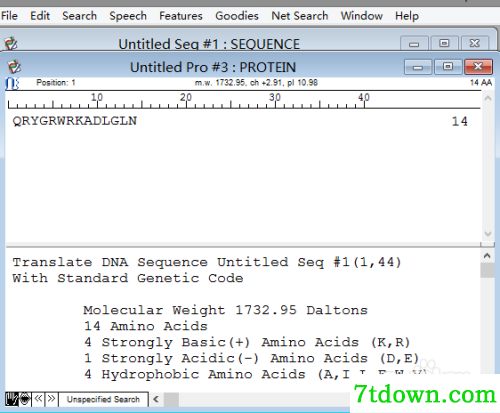Open the Net Search menu

tap(300, 16)
